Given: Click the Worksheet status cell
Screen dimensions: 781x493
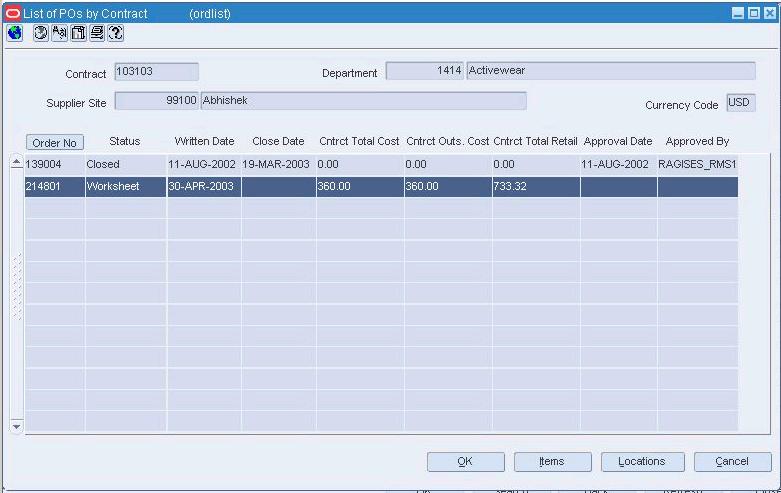Looking at the screenshot, I should pos(126,187).
